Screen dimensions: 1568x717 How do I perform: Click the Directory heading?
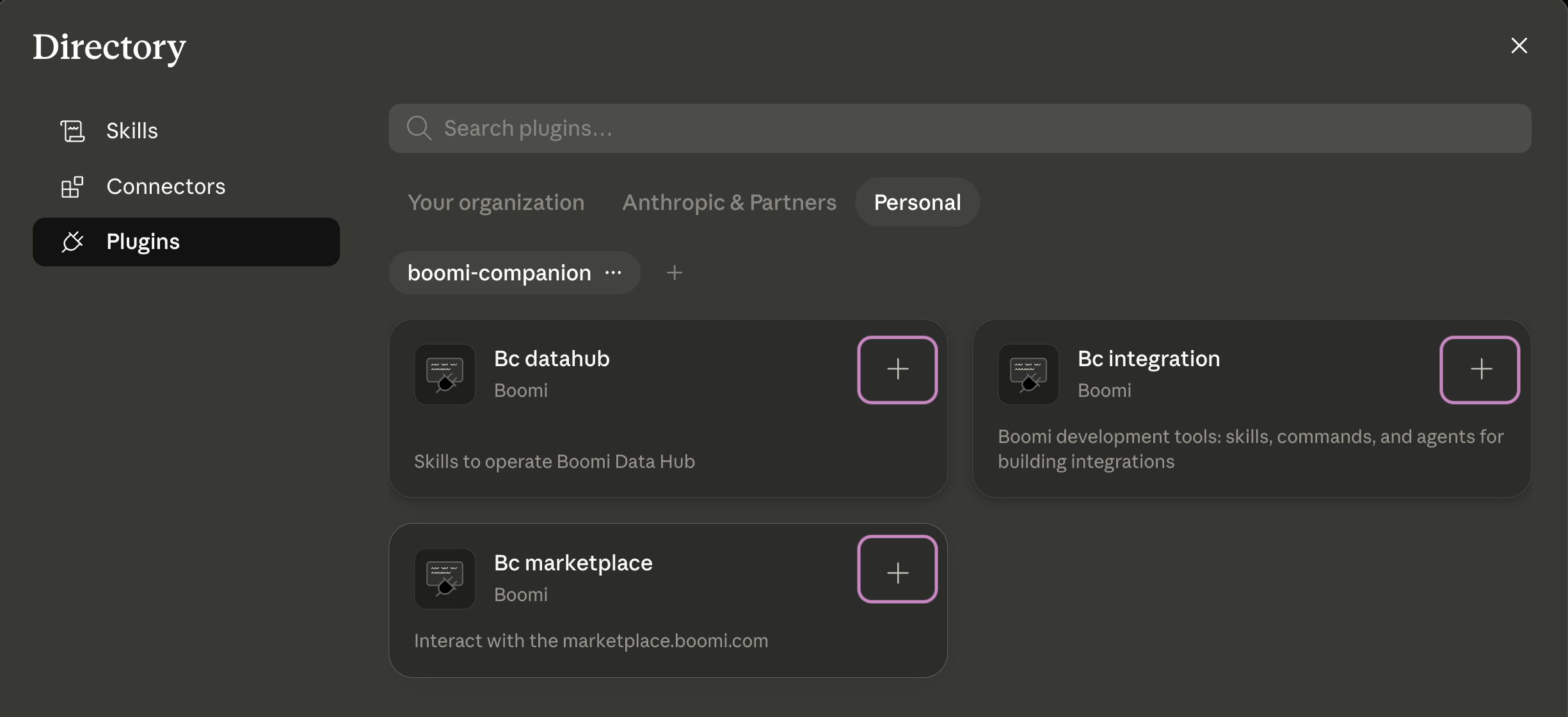(x=109, y=48)
